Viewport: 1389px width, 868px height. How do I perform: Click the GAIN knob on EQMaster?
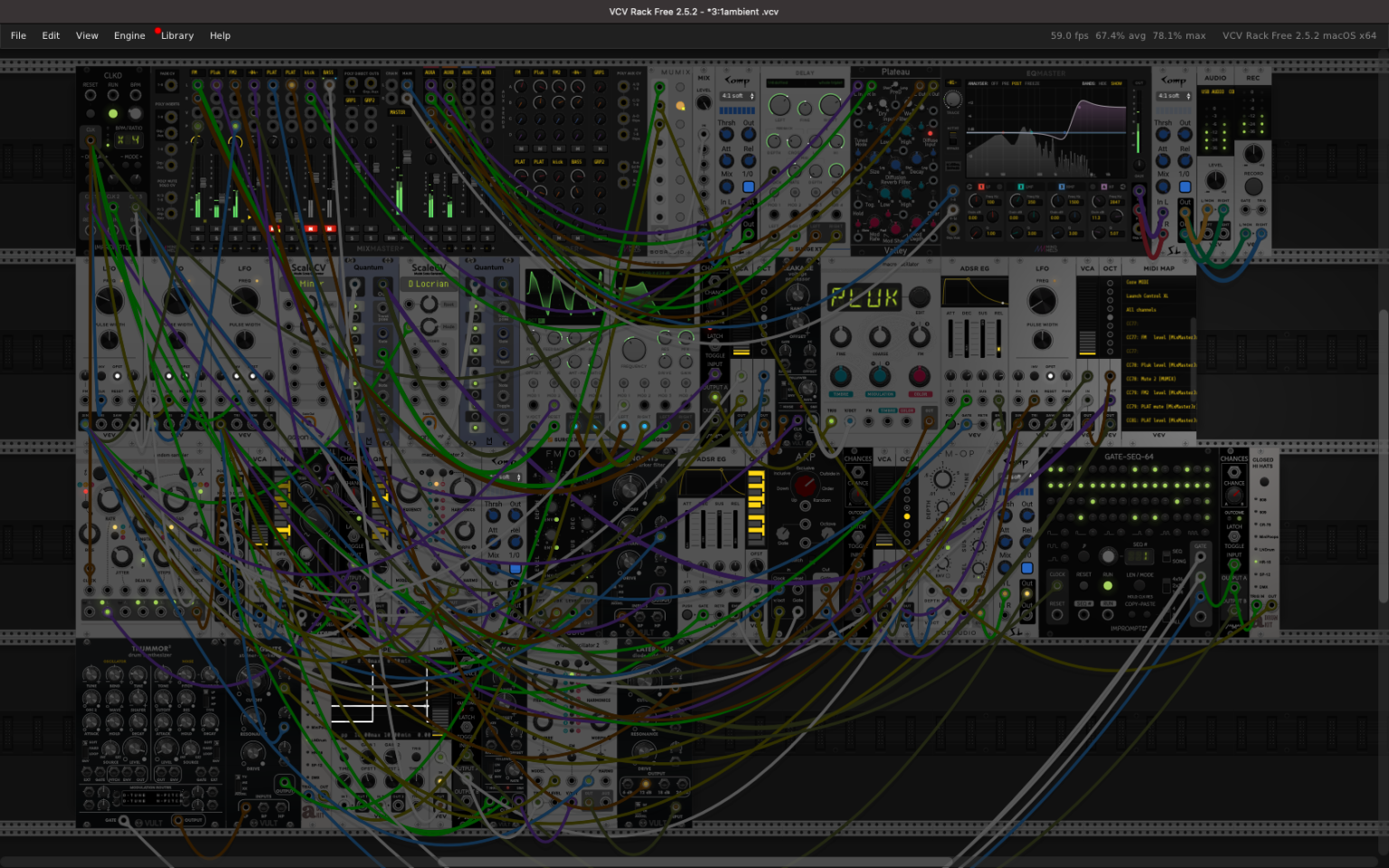pos(1139,165)
